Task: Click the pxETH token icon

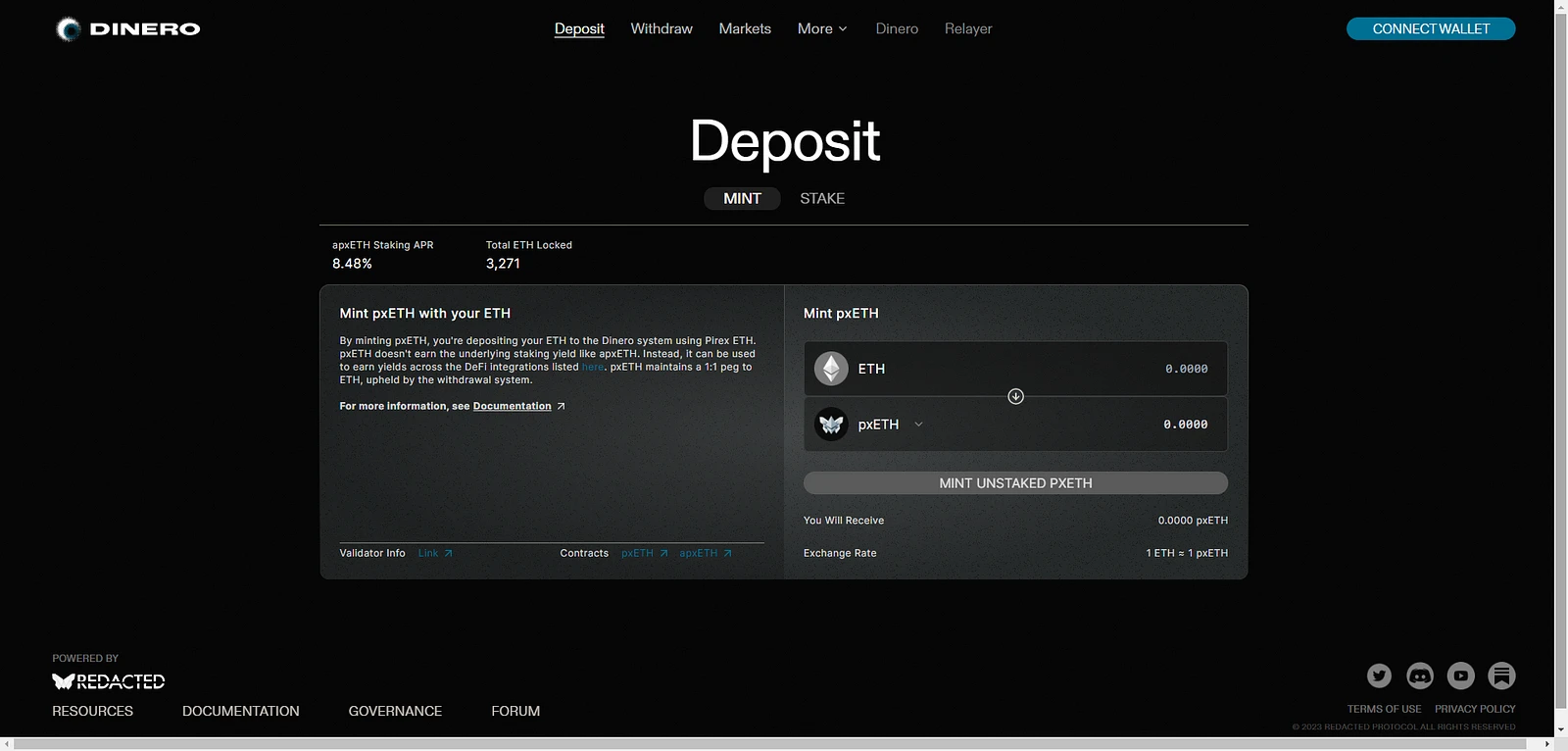Action: pyautogui.click(x=831, y=425)
